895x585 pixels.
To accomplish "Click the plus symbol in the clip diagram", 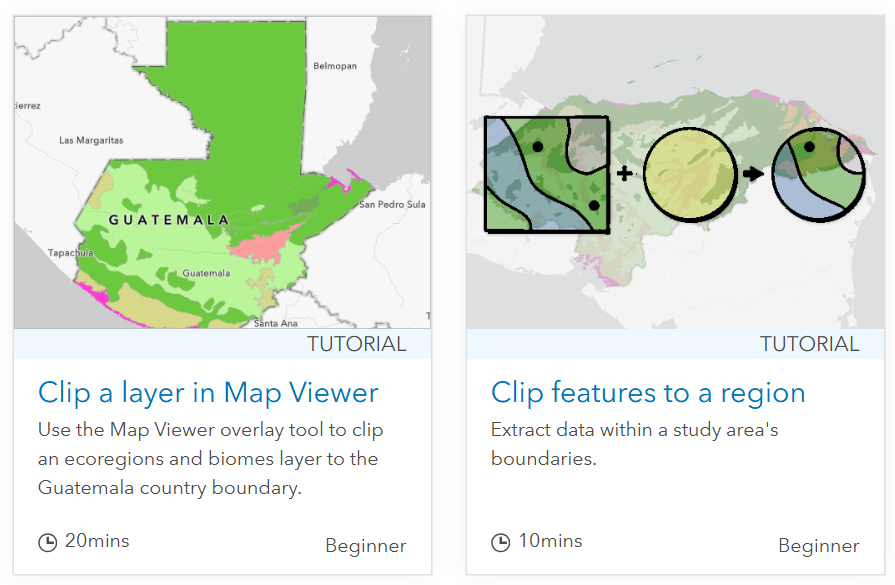I will click(625, 172).
